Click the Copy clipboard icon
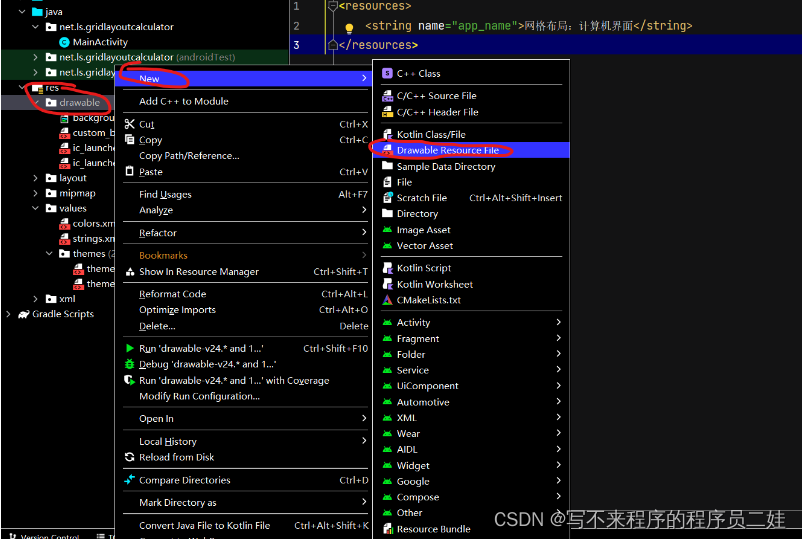The image size is (802, 539). (x=129, y=140)
